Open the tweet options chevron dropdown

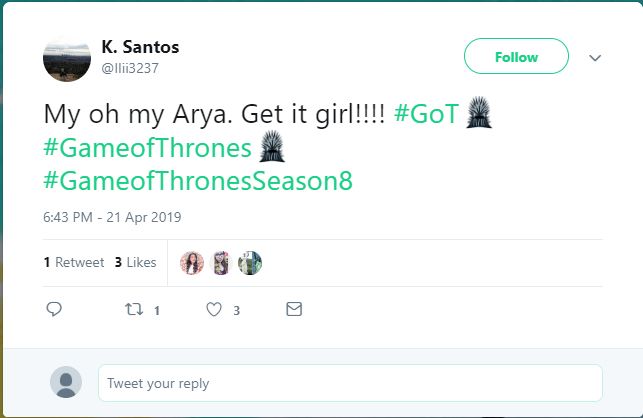(x=595, y=58)
